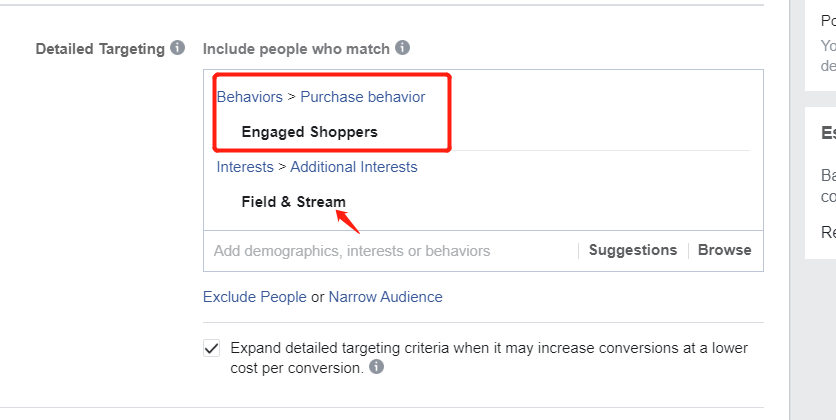Open info icon next to Include people who match
This screenshot has height=420, width=836.
[403, 48]
